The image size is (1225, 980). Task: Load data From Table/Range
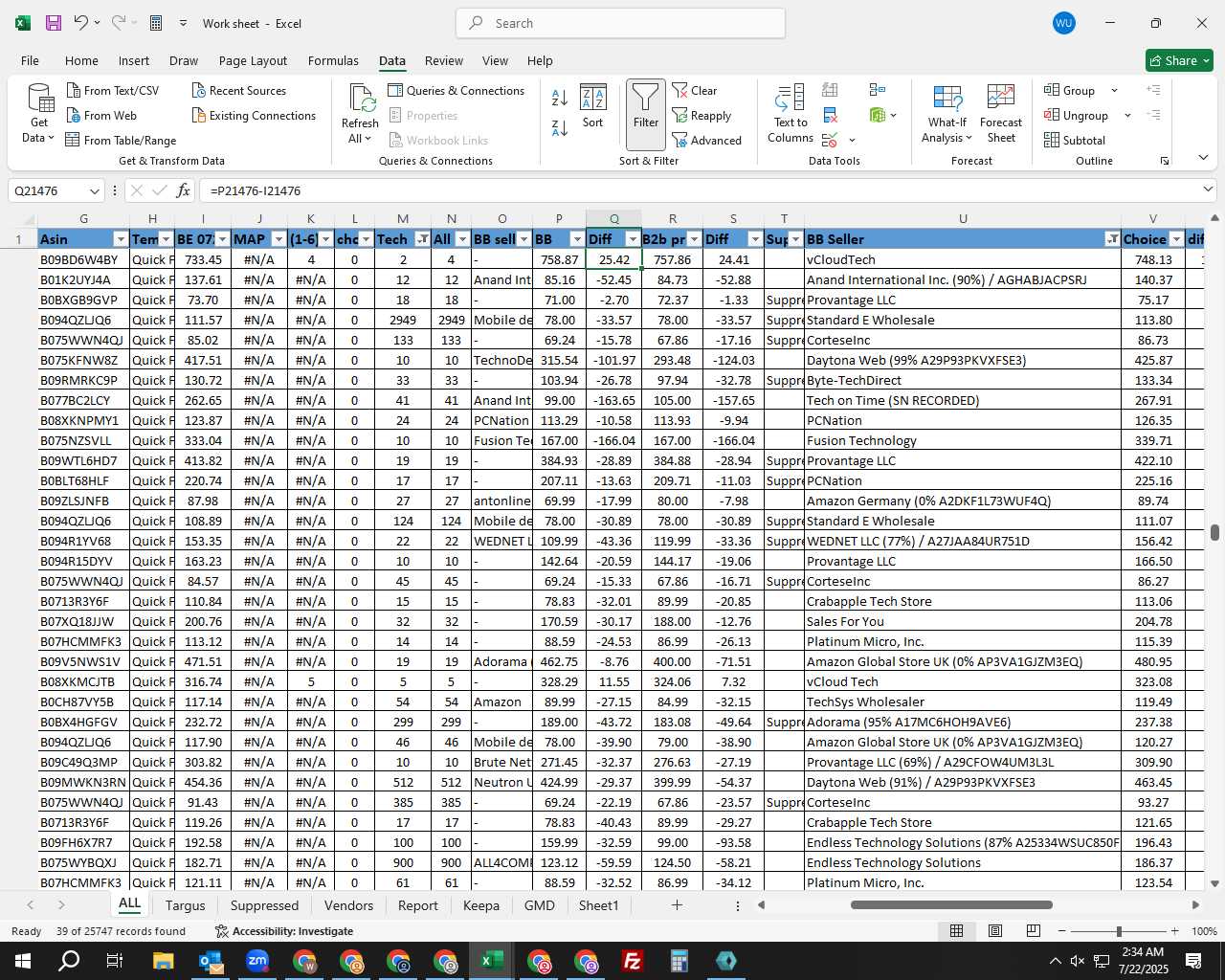pos(121,140)
